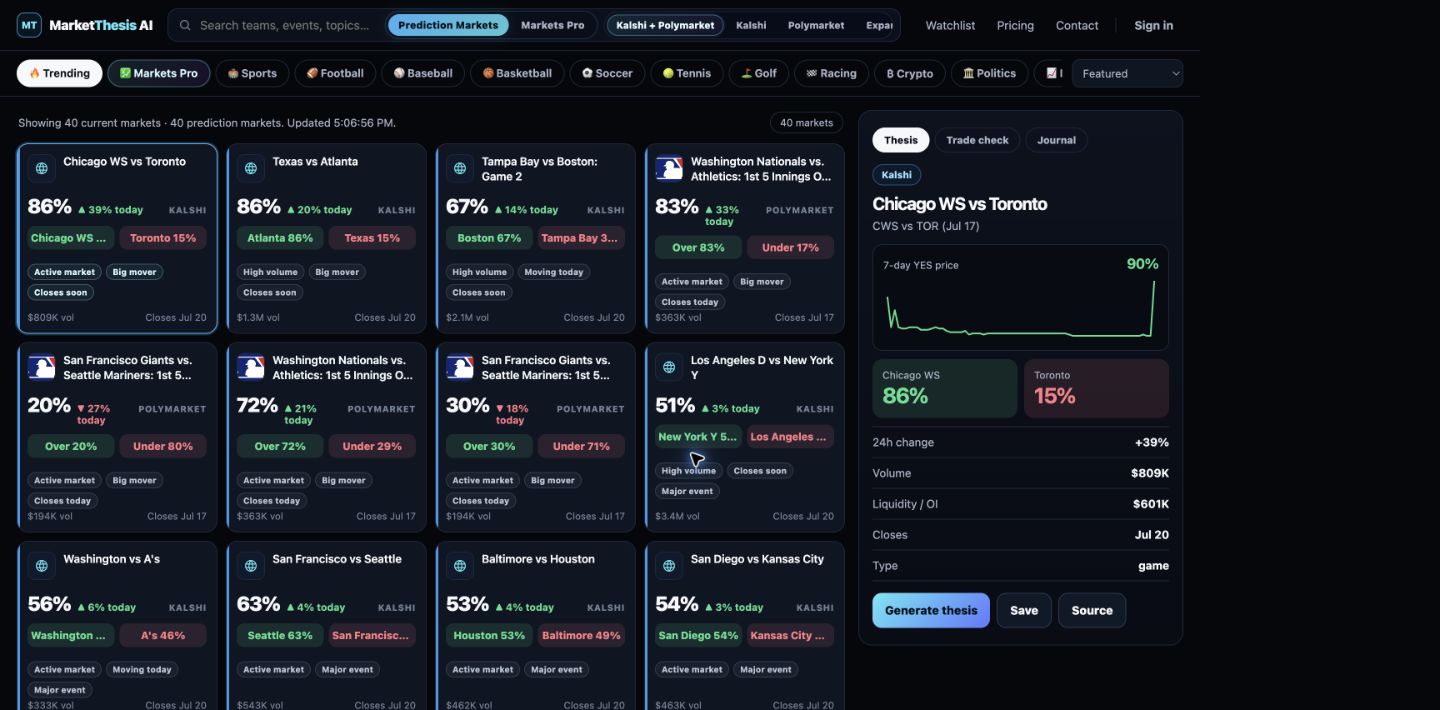Image resolution: width=1440 pixels, height=710 pixels.
Task: Pick Atlanta 86% outcome
Action: (x=280, y=238)
